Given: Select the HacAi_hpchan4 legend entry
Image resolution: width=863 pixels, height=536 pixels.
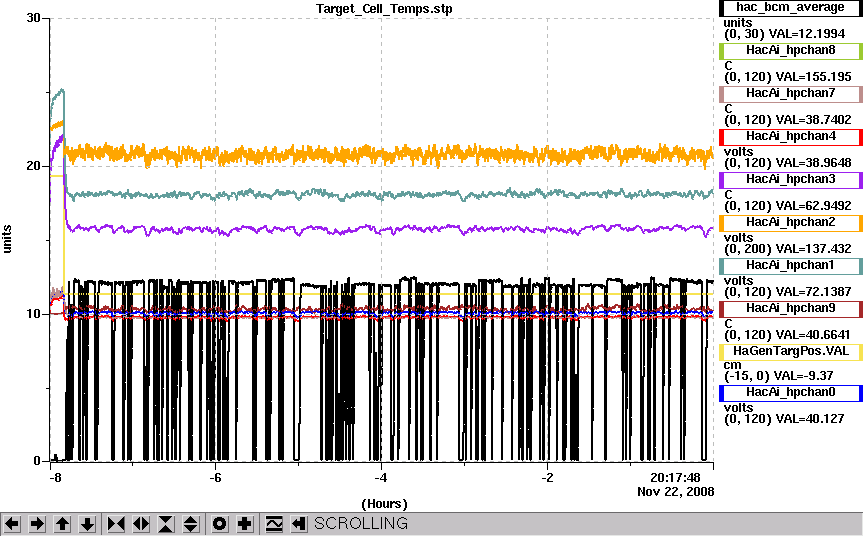Looking at the screenshot, I should coord(790,136).
